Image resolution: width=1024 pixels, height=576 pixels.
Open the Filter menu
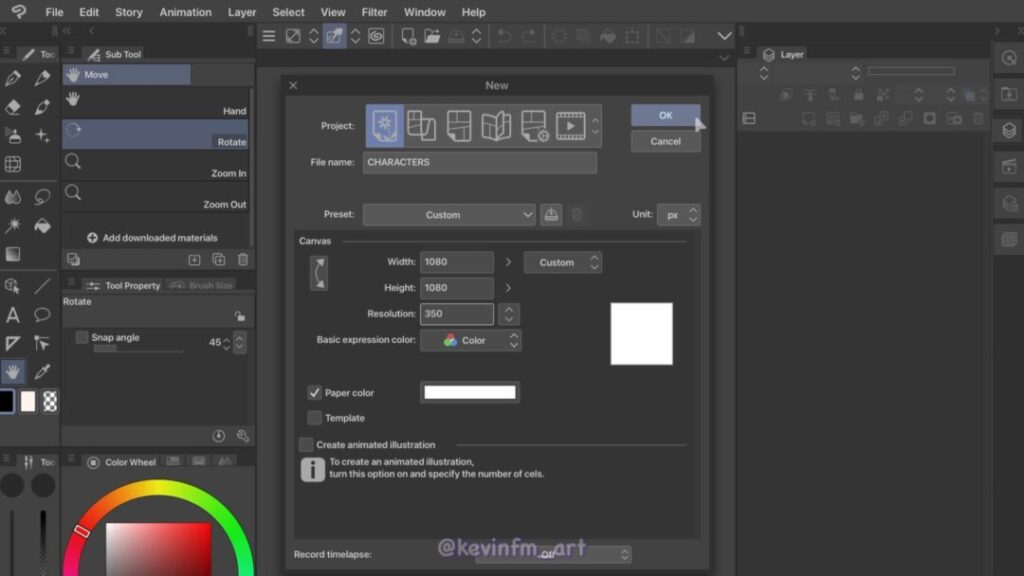(x=374, y=12)
